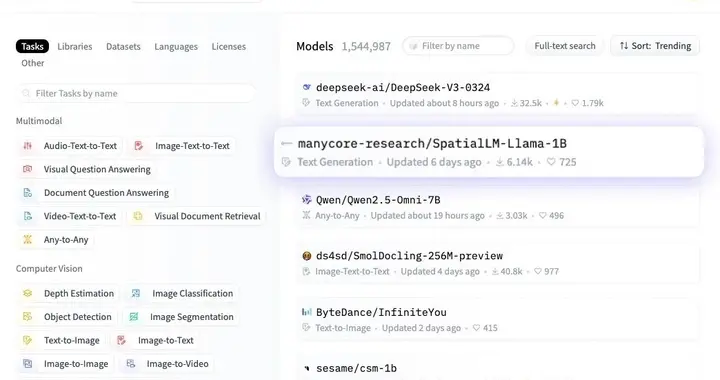Viewport: 720px width, 380px height.
Task: Click 'Updated 6 days ago' on SpatialLM-Llama-1B
Action: pos(434,162)
